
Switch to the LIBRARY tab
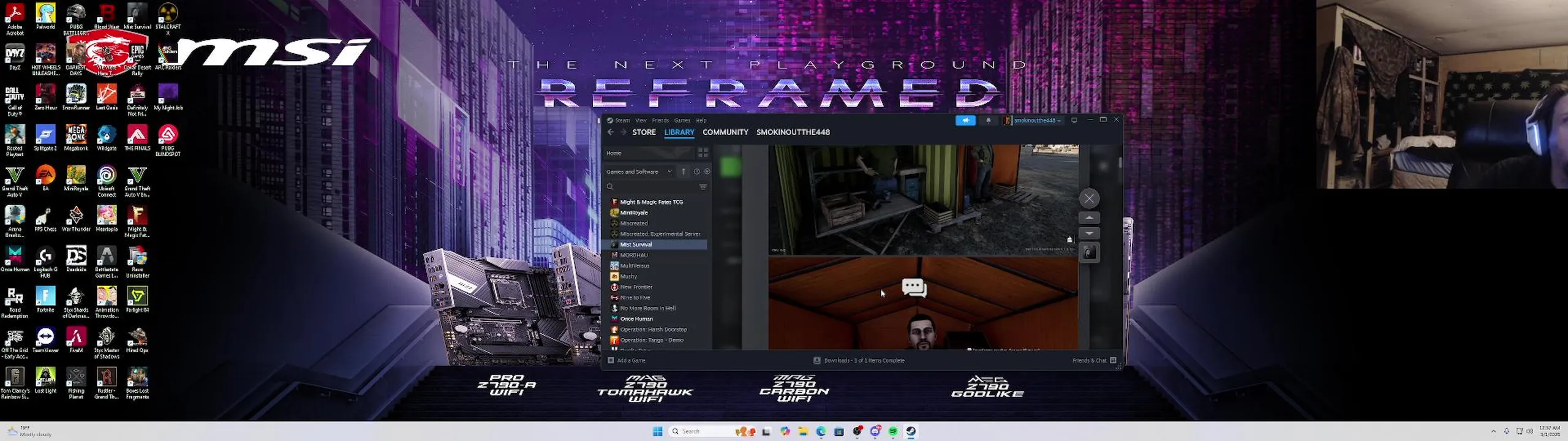pyautogui.click(x=679, y=132)
